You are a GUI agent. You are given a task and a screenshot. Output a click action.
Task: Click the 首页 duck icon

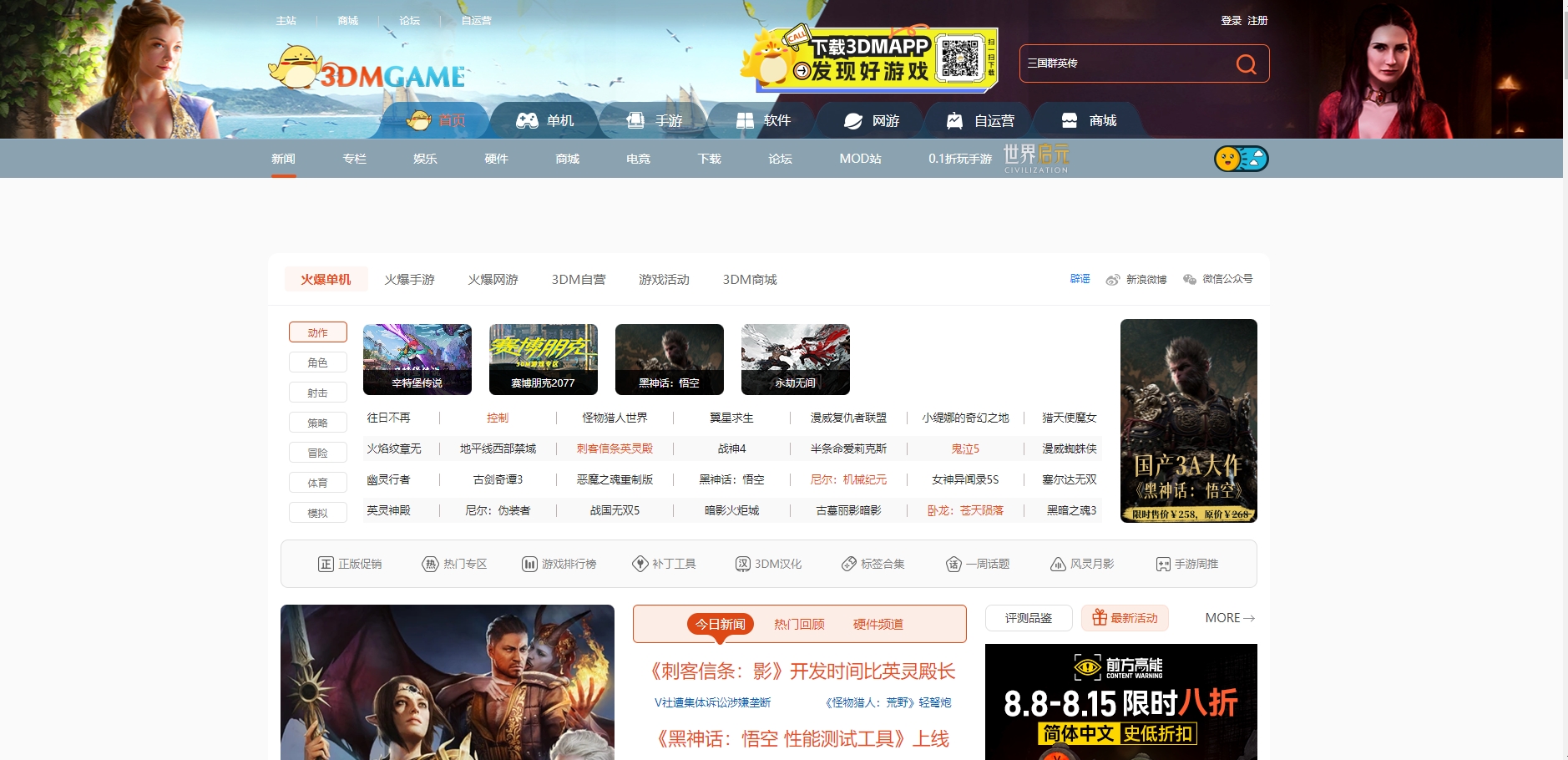click(x=418, y=120)
